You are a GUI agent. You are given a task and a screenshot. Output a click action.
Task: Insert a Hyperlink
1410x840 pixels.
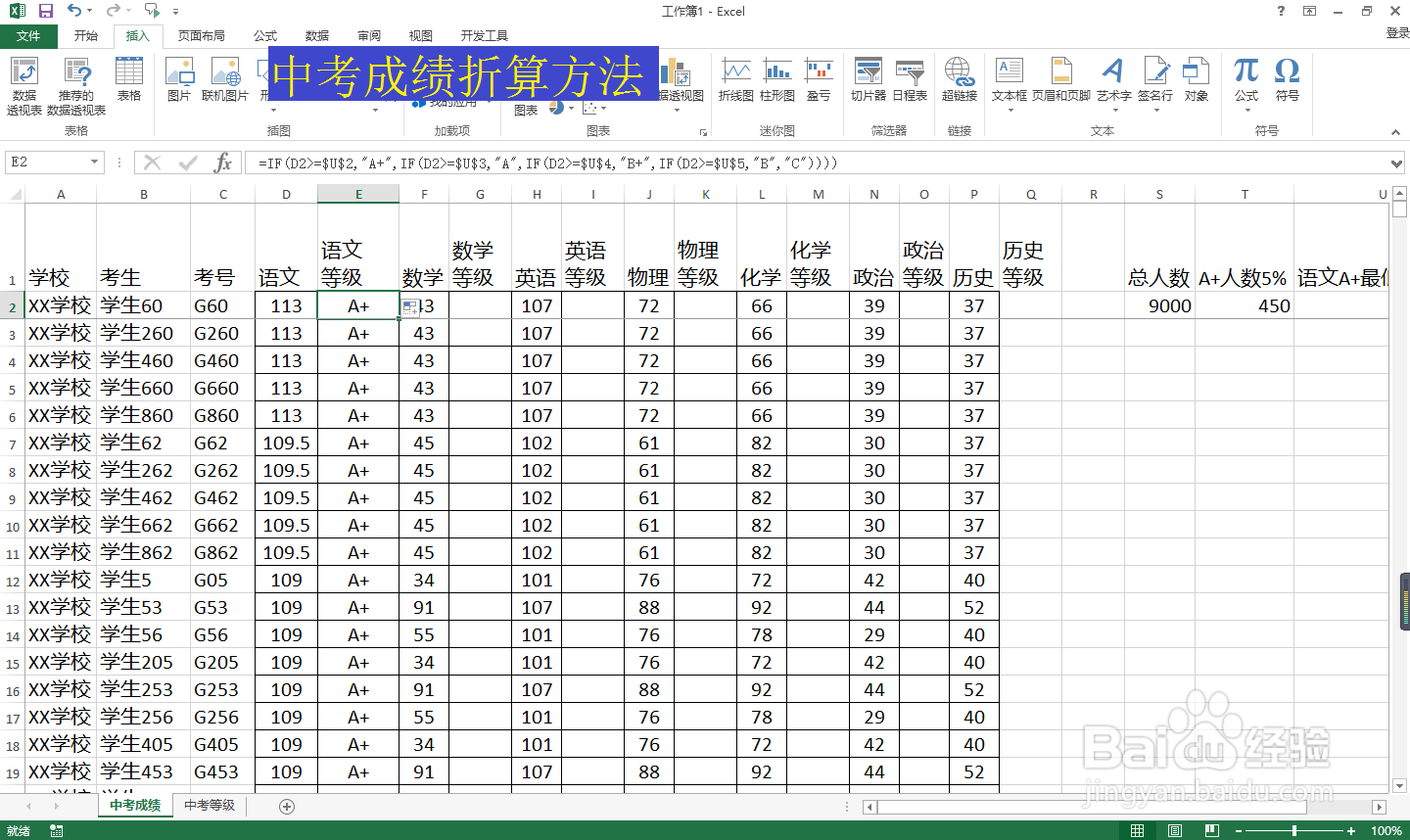(960, 79)
